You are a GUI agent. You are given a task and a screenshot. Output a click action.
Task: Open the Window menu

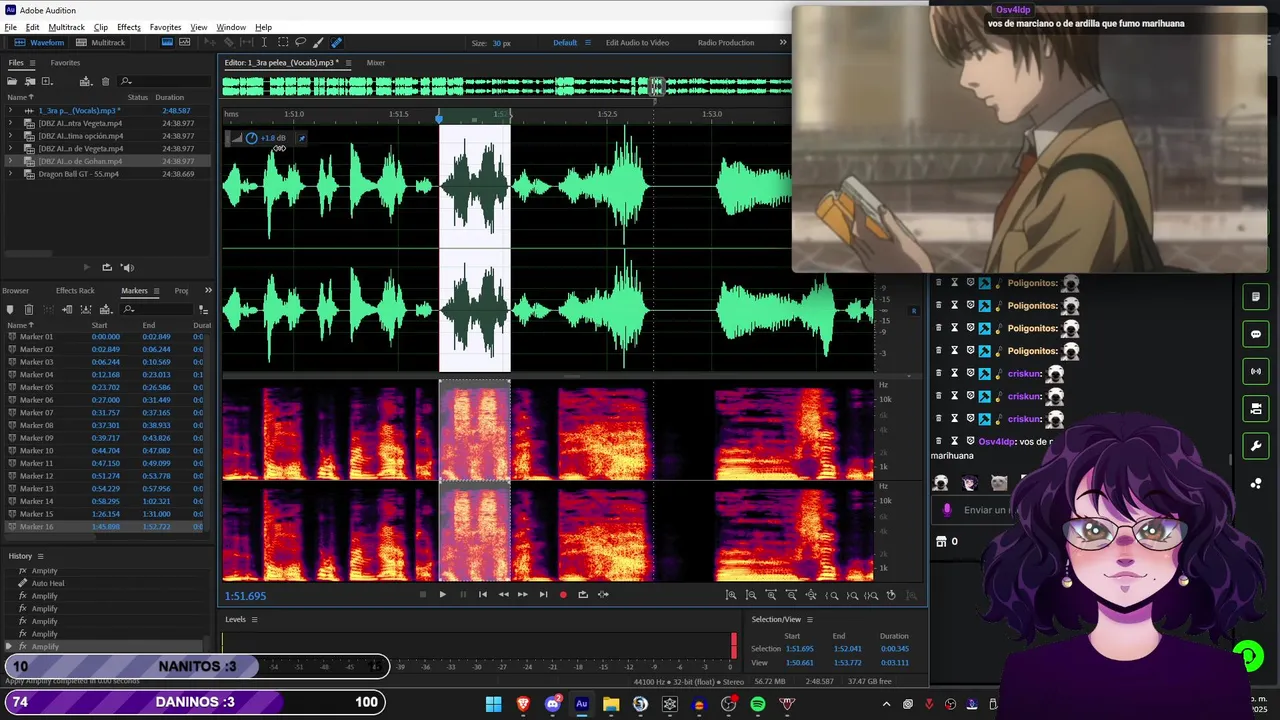tap(231, 27)
